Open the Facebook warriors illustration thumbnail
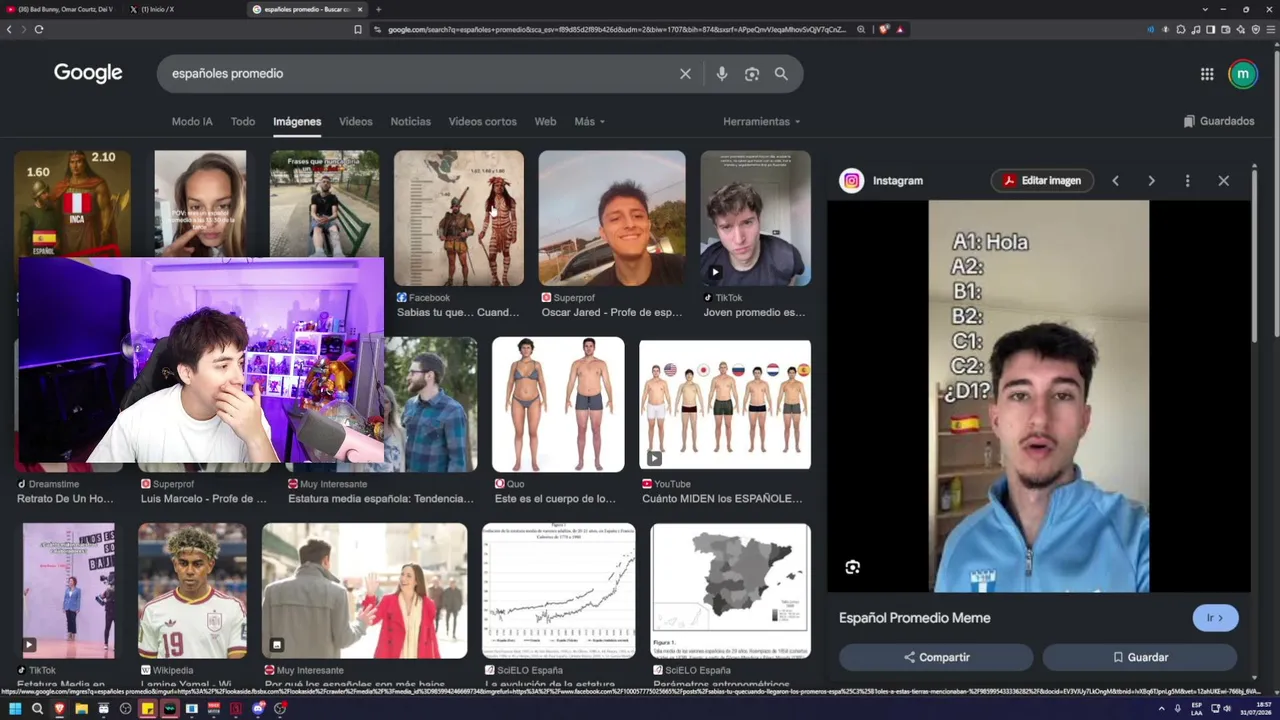The image size is (1280, 720). [x=458, y=218]
